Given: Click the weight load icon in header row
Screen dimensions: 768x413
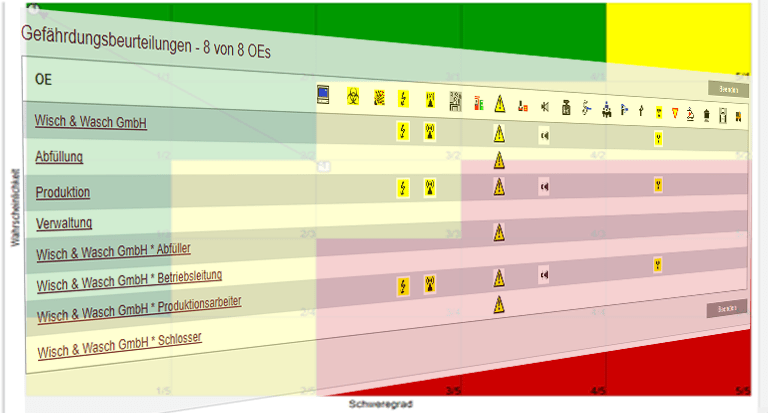Looking at the screenshot, I should pyautogui.click(x=565, y=107).
